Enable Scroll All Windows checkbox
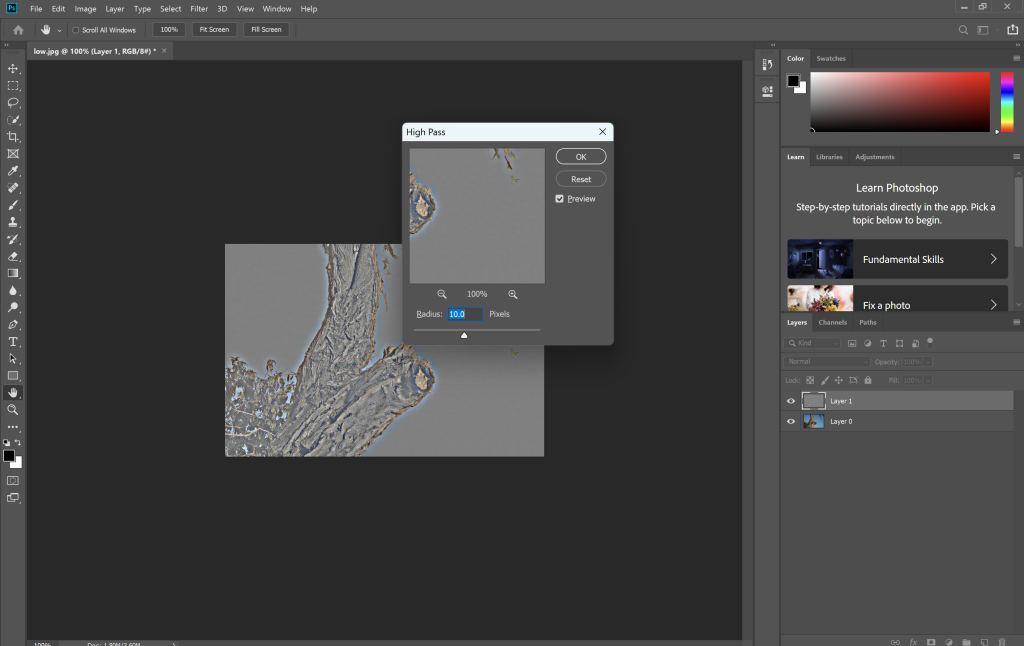This screenshot has height=646, width=1024. tap(76, 30)
